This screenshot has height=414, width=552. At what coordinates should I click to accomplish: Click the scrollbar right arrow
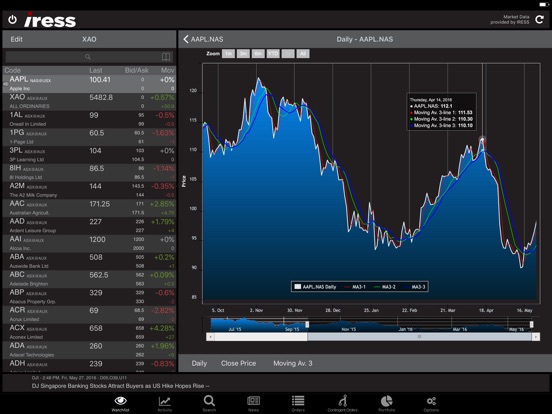(x=535, y=337)
